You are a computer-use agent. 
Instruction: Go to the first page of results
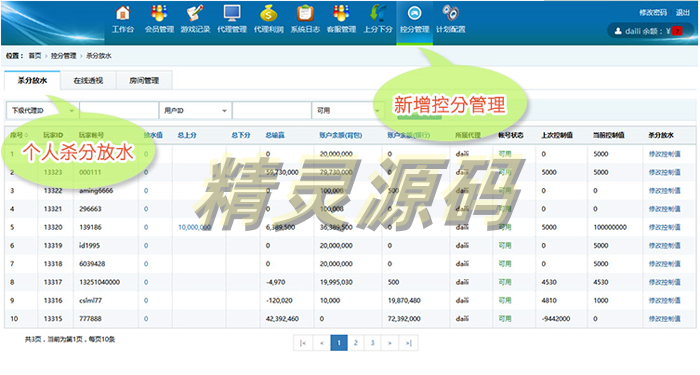click(x=303, y=343)
